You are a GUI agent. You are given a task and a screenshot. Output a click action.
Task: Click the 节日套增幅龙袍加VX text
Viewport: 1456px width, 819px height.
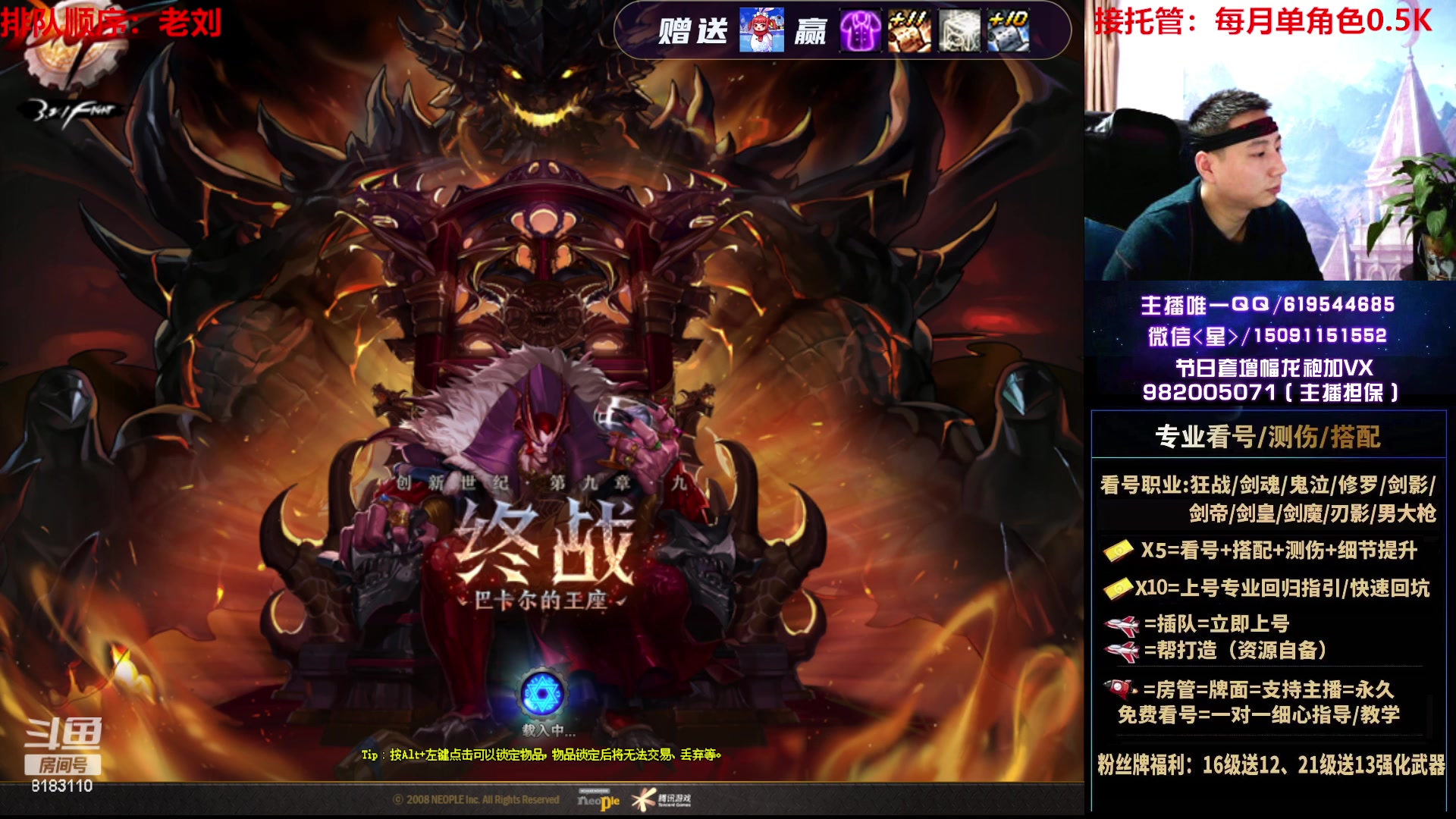coord(1274,368)
